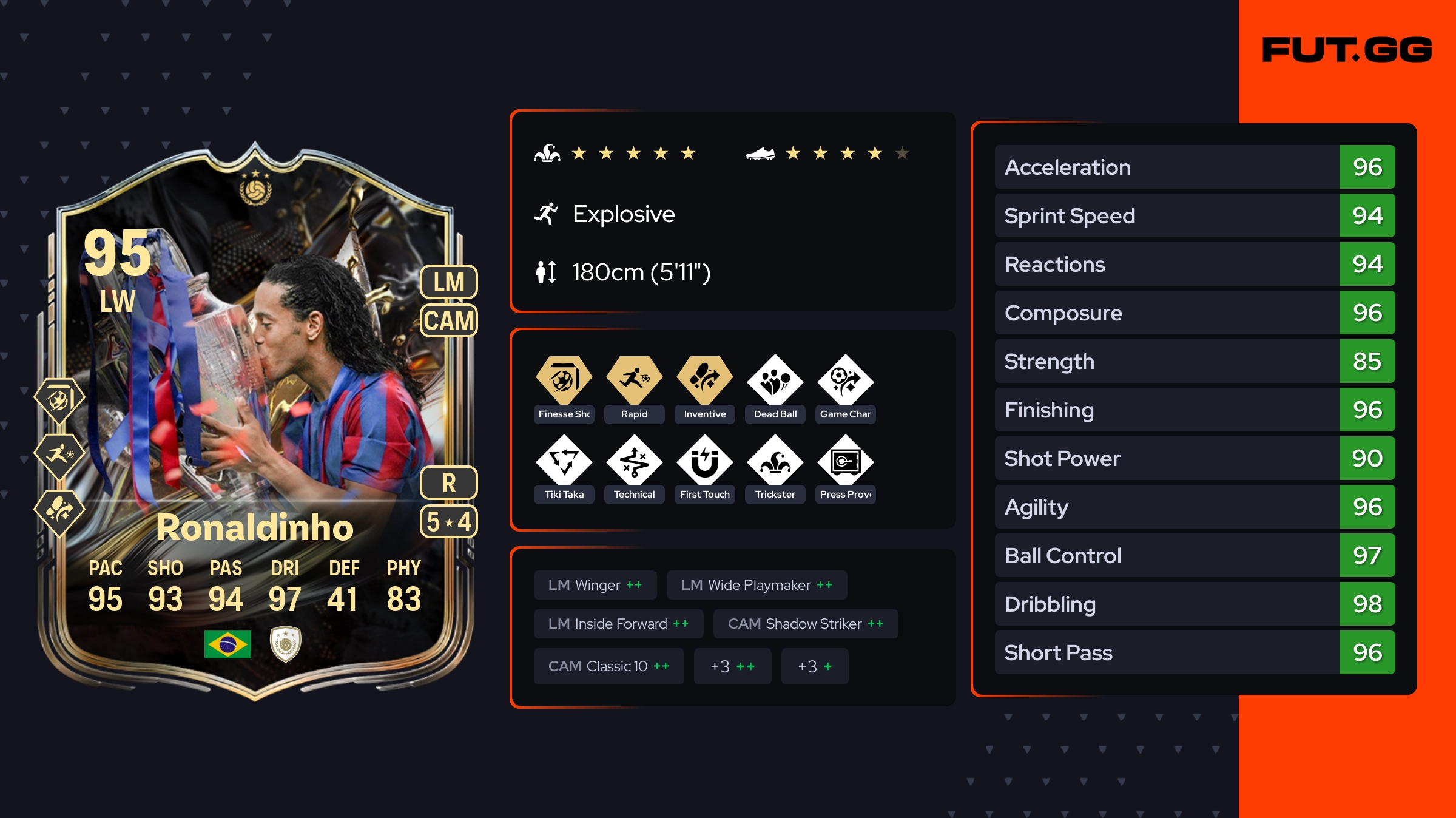This screenshot has height=818, width=1456.
Task: Select the Dribbling stat row
Action: 1195,604
